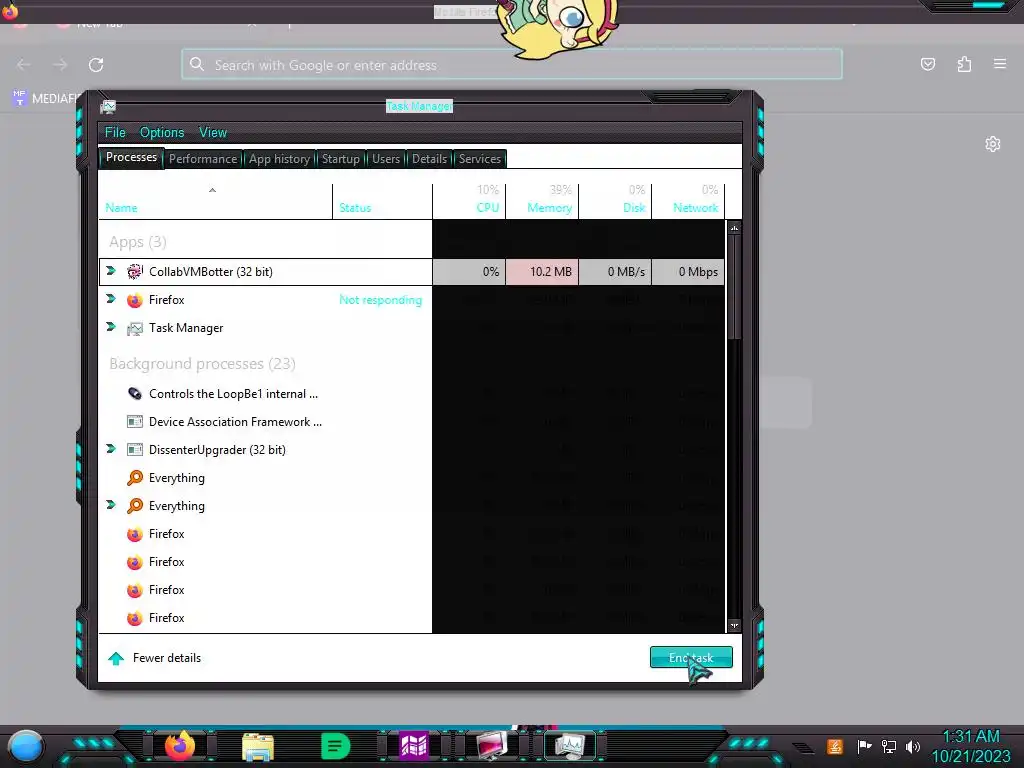1024x768 pixels.
Task: Expand the DissenterUpgrader process group
Action: coord(111,449)
